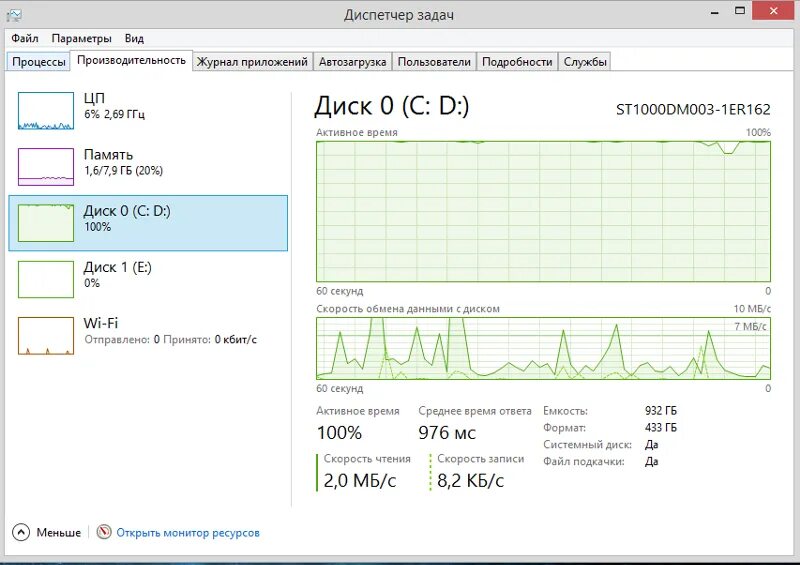The height and width of the screenshot is (565, 800).
Task: Click the Wi-Fi label in sidebar
Action: pos(101,323)
